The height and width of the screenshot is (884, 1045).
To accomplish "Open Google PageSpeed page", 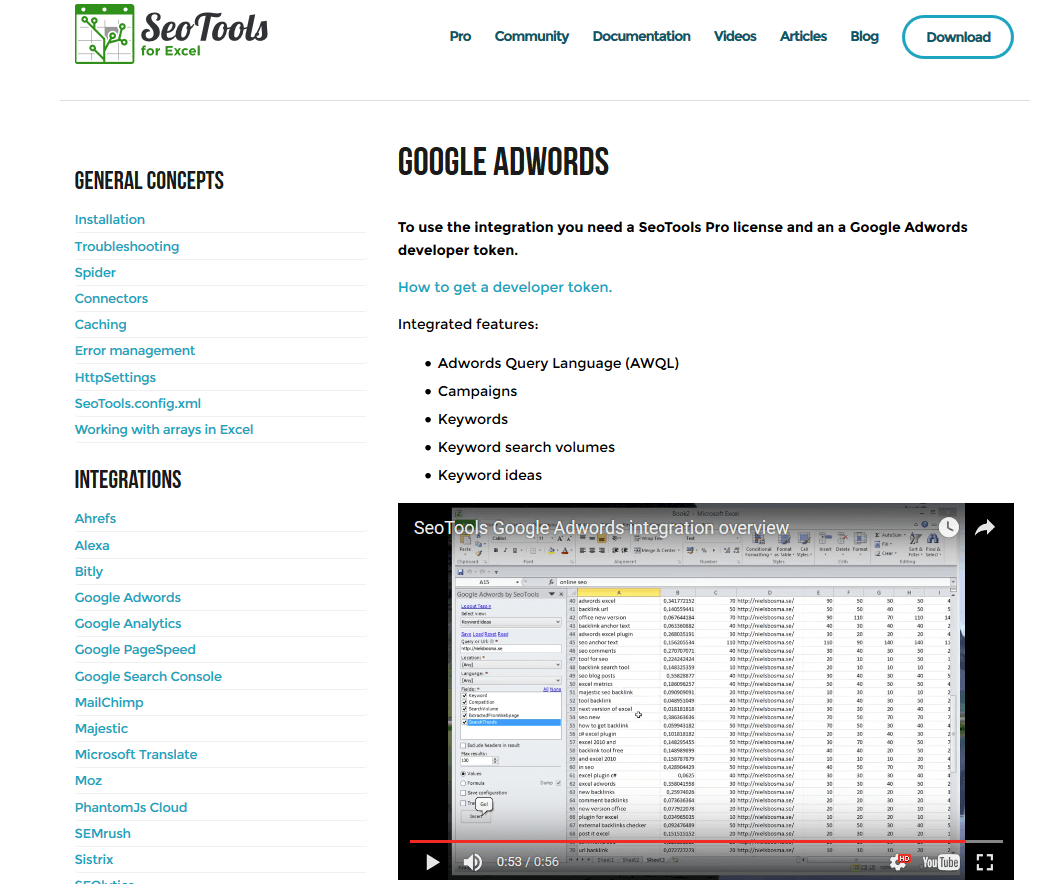I will (x=135, y=649).
